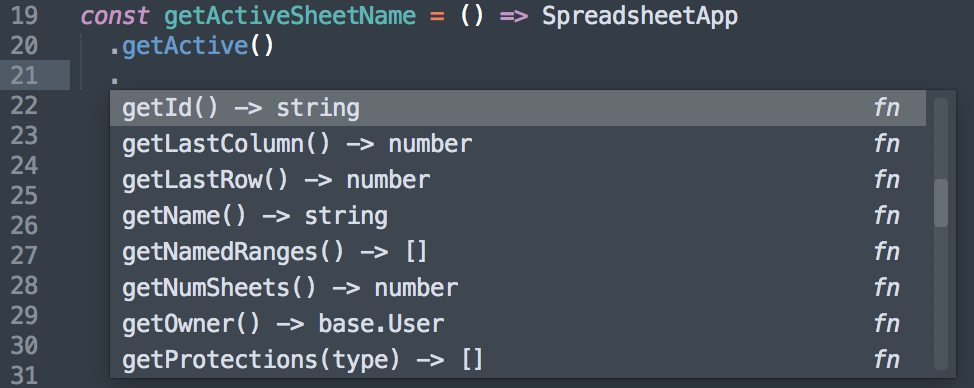The width and height of the screenshot is (974, 388).
Task: Click highlighted line number 21
Action: coord(24,76)
